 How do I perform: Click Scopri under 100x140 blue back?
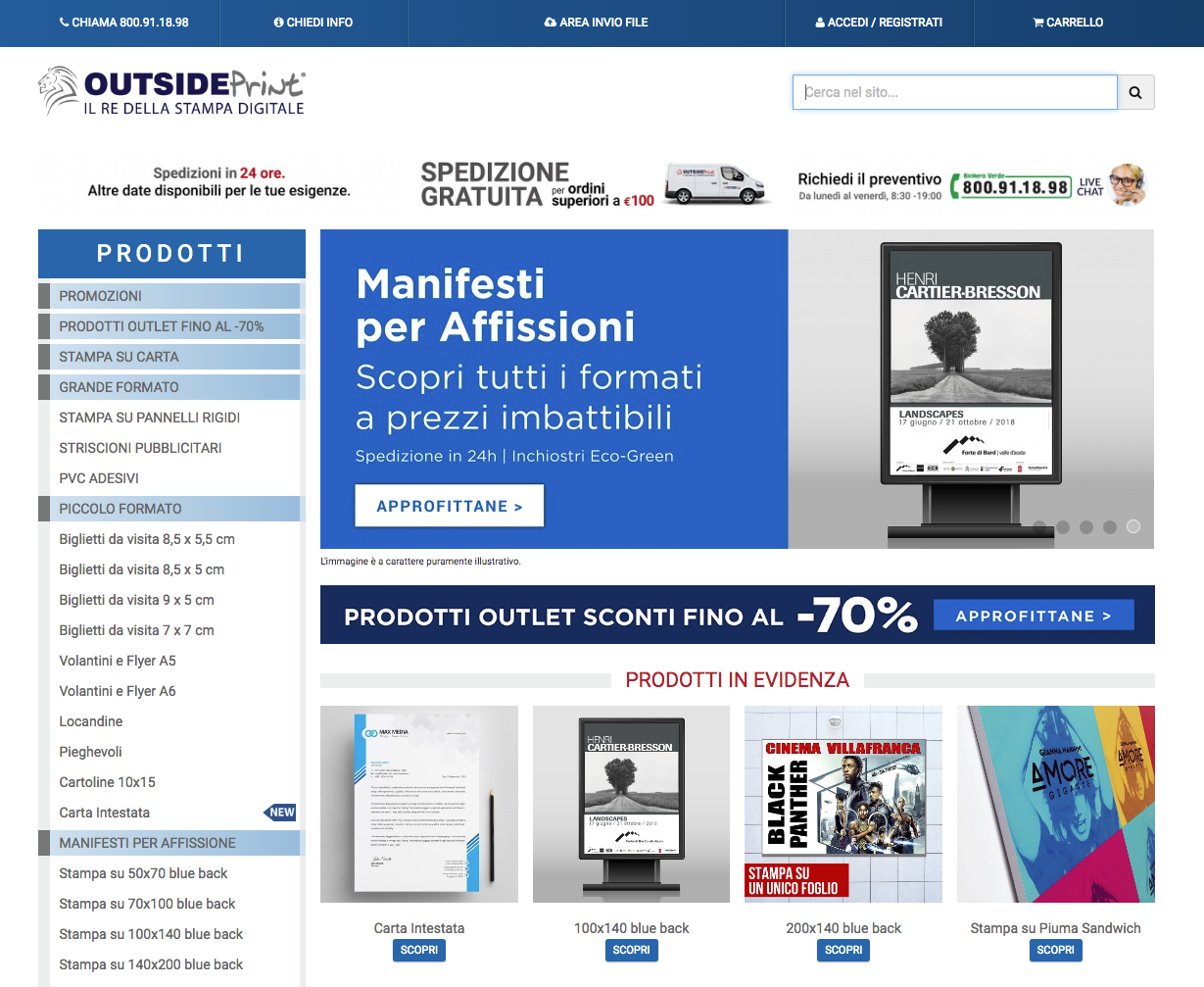(x=632, y=950)
